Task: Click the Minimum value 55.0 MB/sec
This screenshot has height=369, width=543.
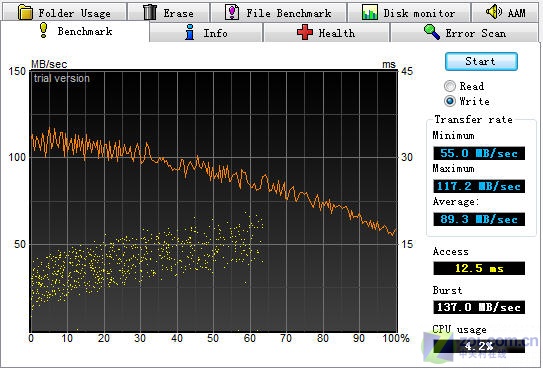Action: coord(479,153)
